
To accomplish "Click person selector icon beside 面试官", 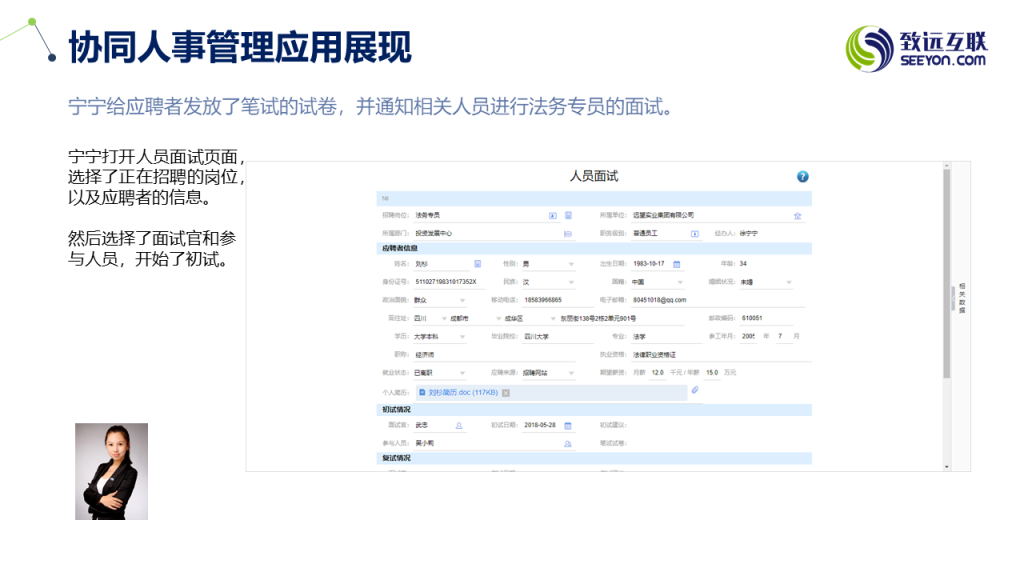I will coord(459,426).
